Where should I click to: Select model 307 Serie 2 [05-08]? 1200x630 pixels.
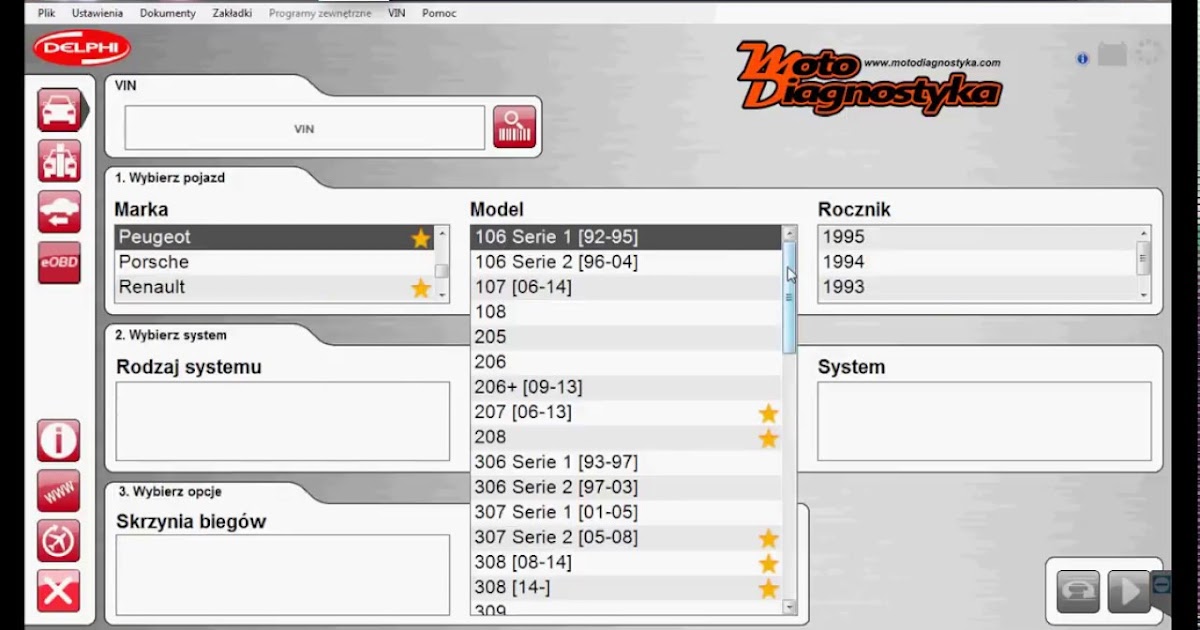(626, 537)
